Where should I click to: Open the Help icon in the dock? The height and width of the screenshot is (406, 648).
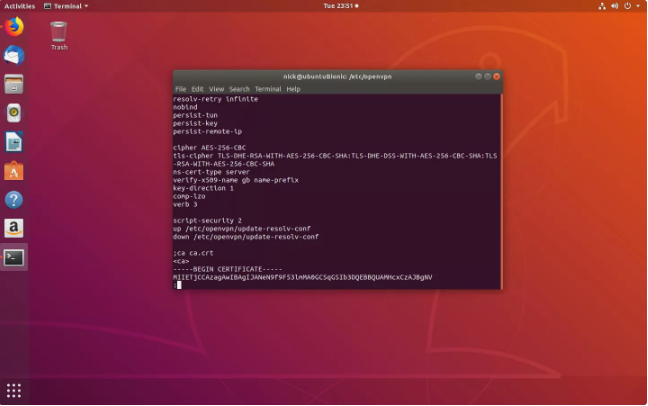click(14, 200)
